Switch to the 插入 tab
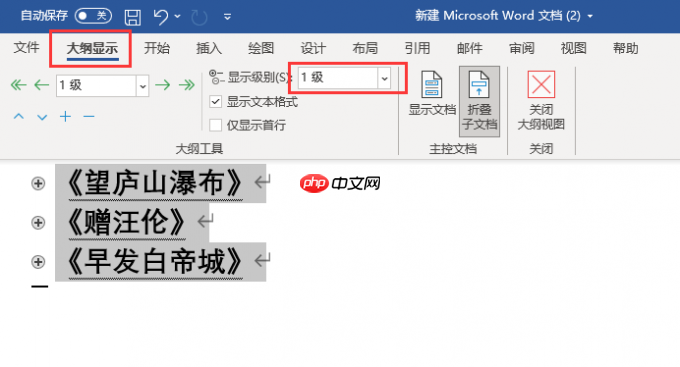Viewport: 680px width, 367px height. [x=209, y=48]
